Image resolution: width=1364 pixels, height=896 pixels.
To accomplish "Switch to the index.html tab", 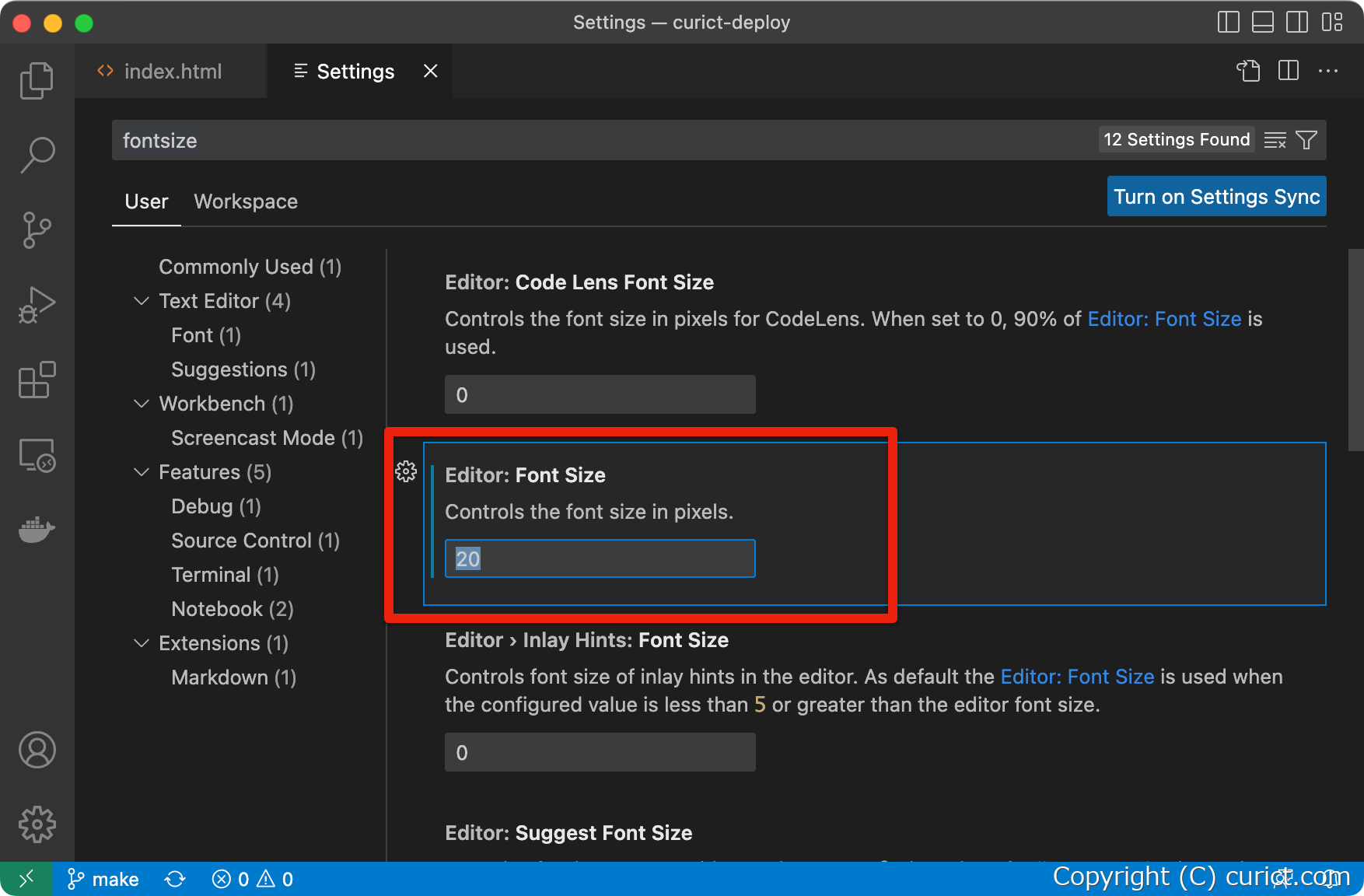I will click(x=173, y=71).
